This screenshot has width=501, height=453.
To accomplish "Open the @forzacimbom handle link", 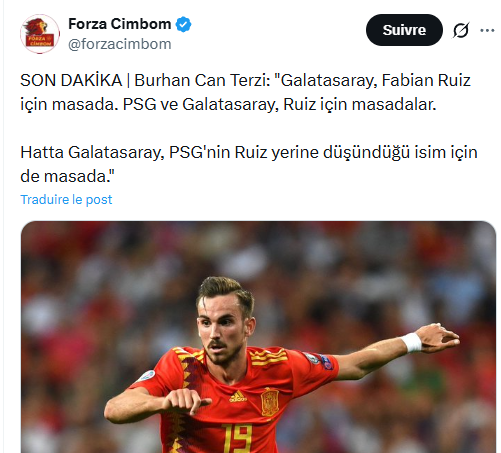I will click(120, 44).
